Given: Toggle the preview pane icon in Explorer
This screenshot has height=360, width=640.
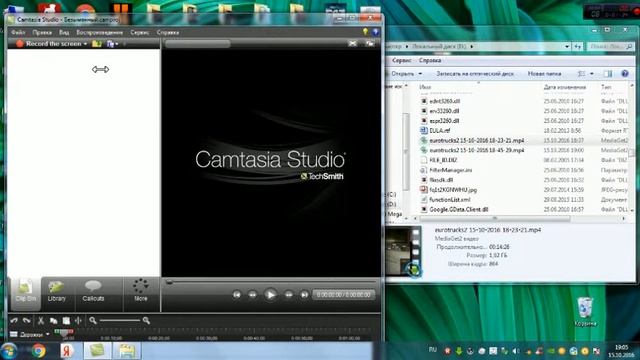Looking at the screenshot, I should 608,74.
